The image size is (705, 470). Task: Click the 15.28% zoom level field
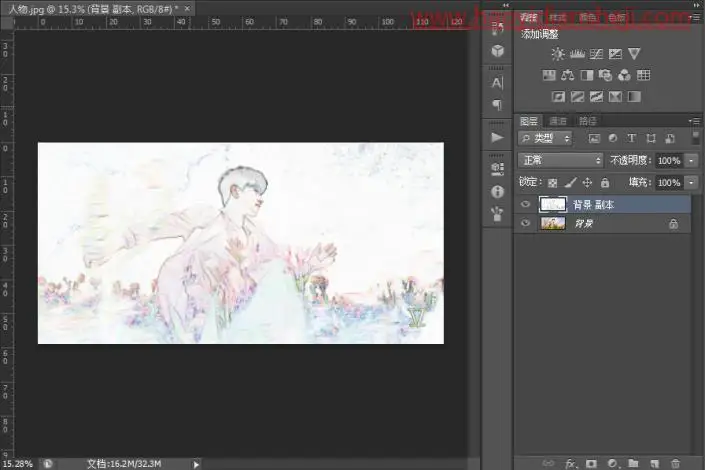pos(18,464)
